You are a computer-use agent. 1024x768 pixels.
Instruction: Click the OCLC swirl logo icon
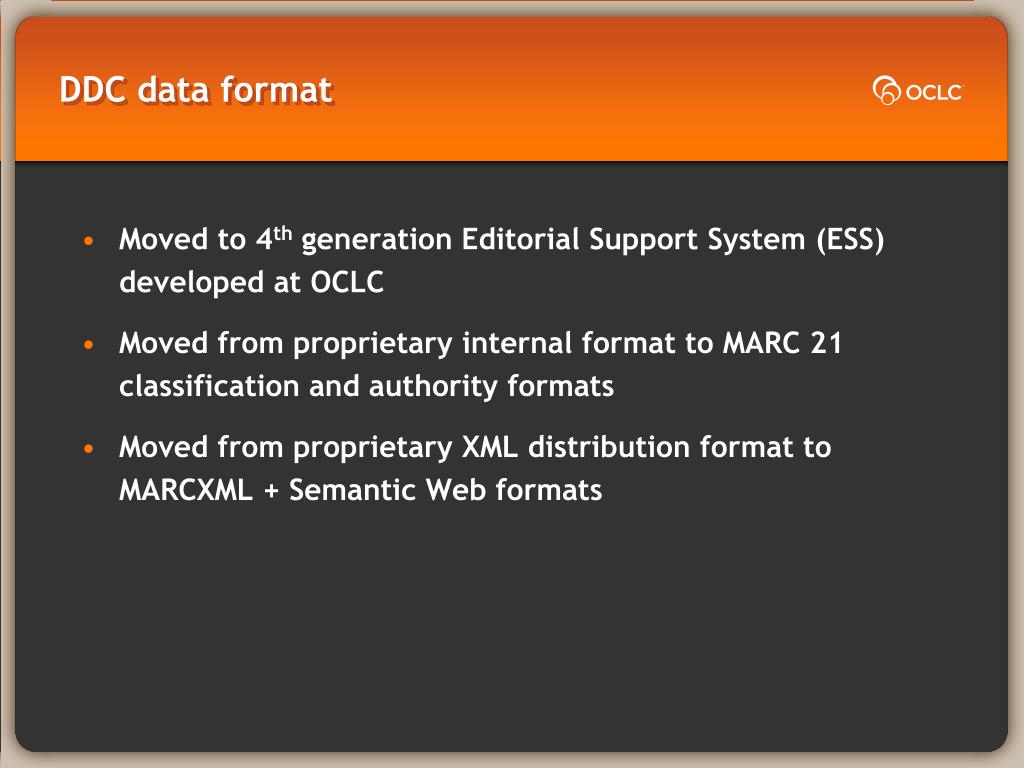887,91
